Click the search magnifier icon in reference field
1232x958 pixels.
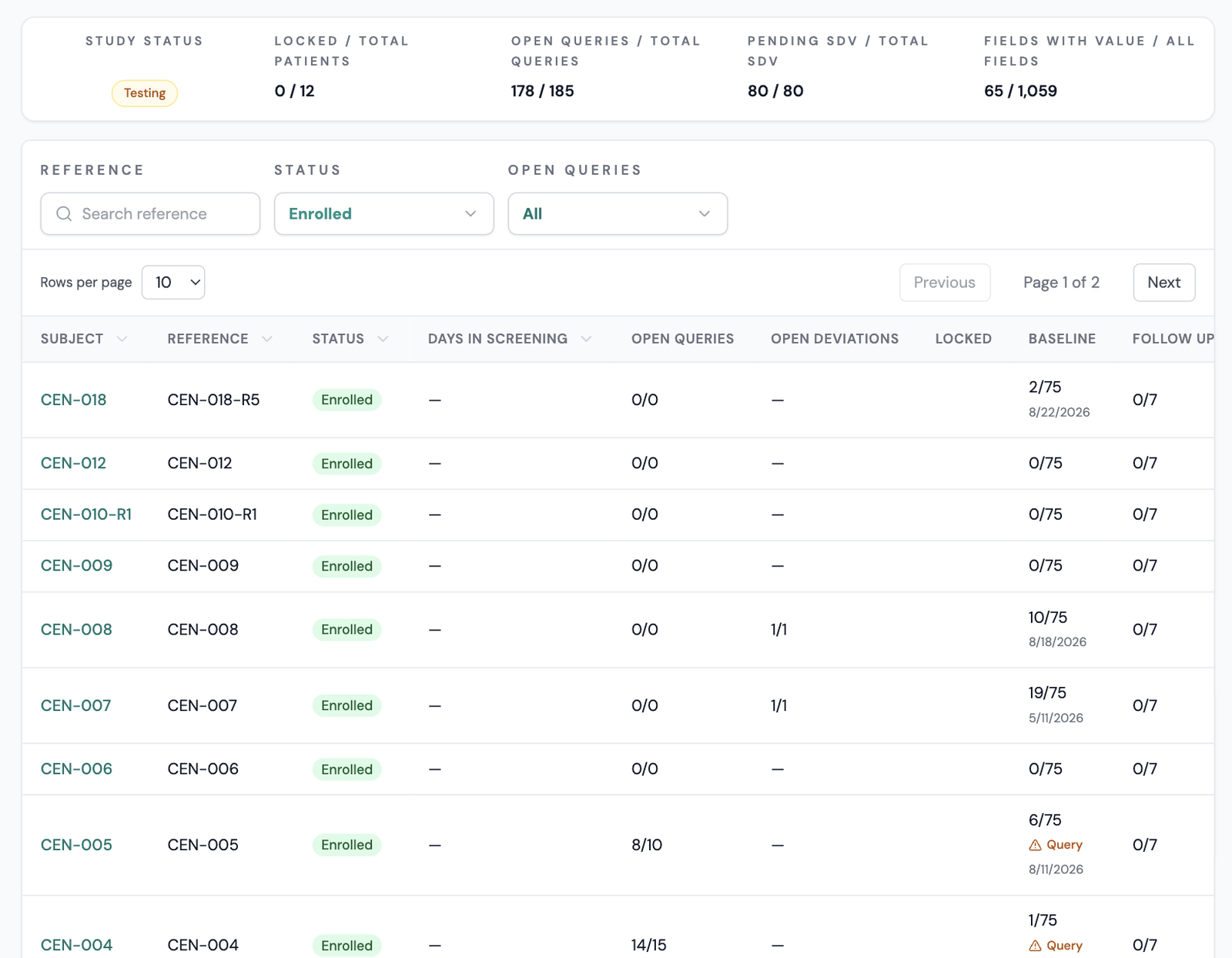pyautogui.click(x=64, y=214)
